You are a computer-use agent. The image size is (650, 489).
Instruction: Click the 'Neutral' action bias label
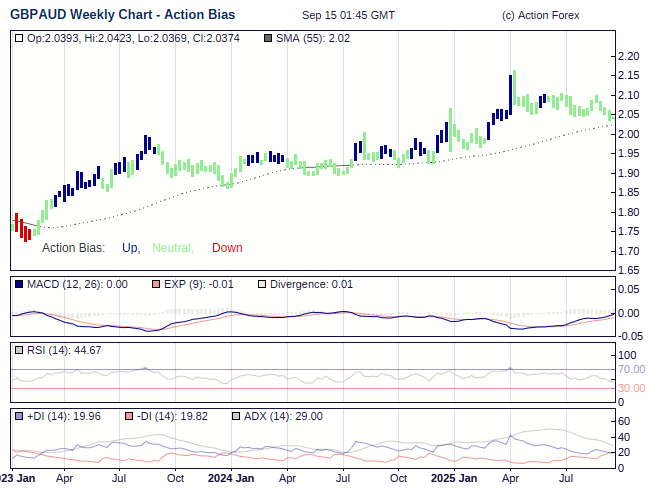click(172, 248)
